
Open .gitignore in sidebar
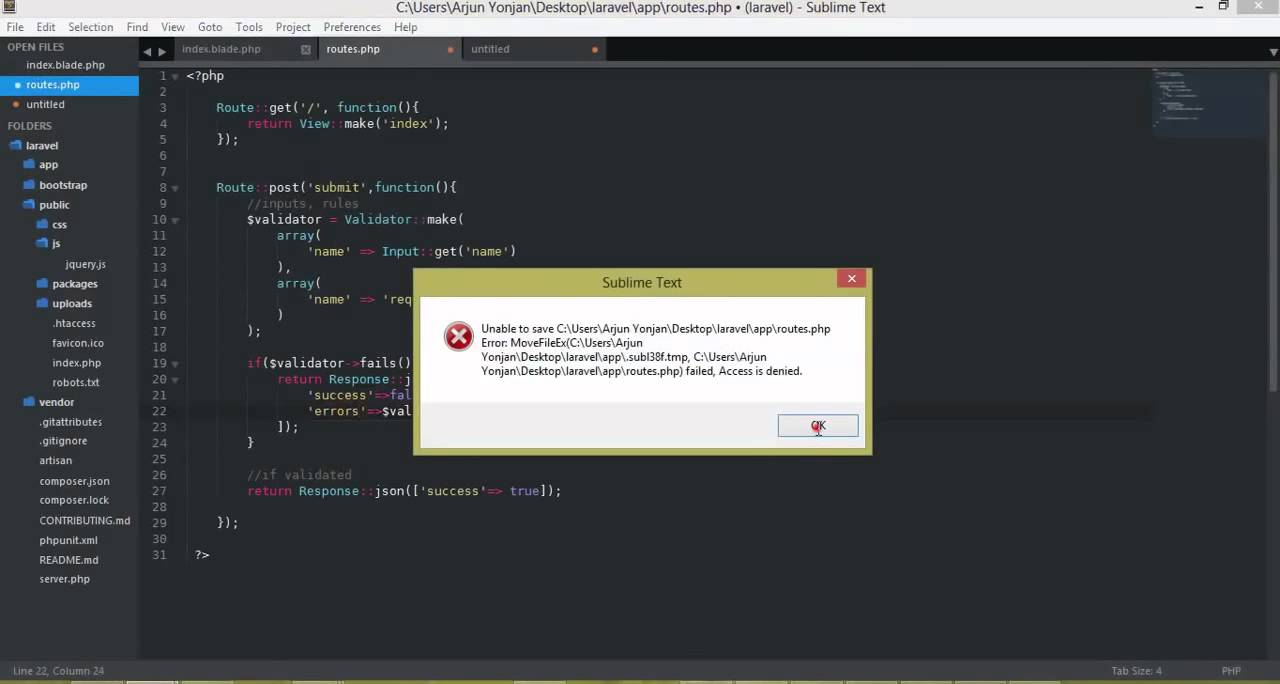(x=63, y=441)
